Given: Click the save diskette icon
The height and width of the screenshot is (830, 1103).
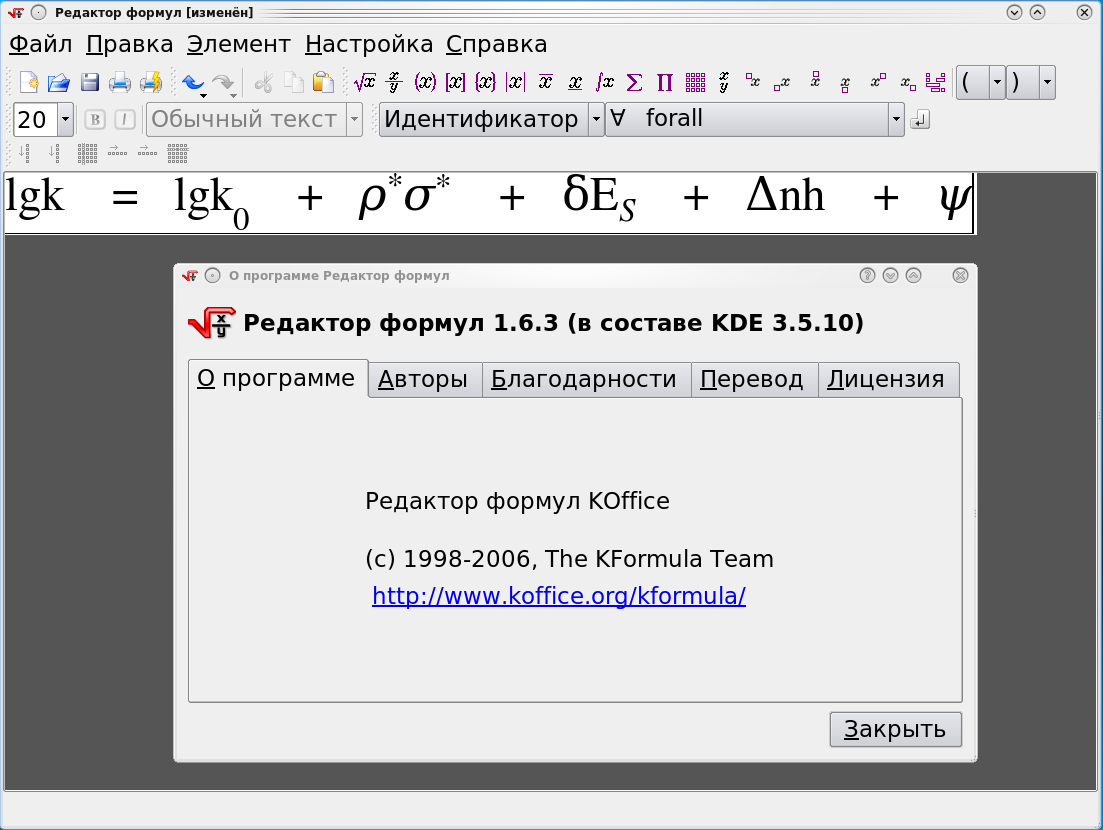Looking at the screenshot, I should 90,82.
